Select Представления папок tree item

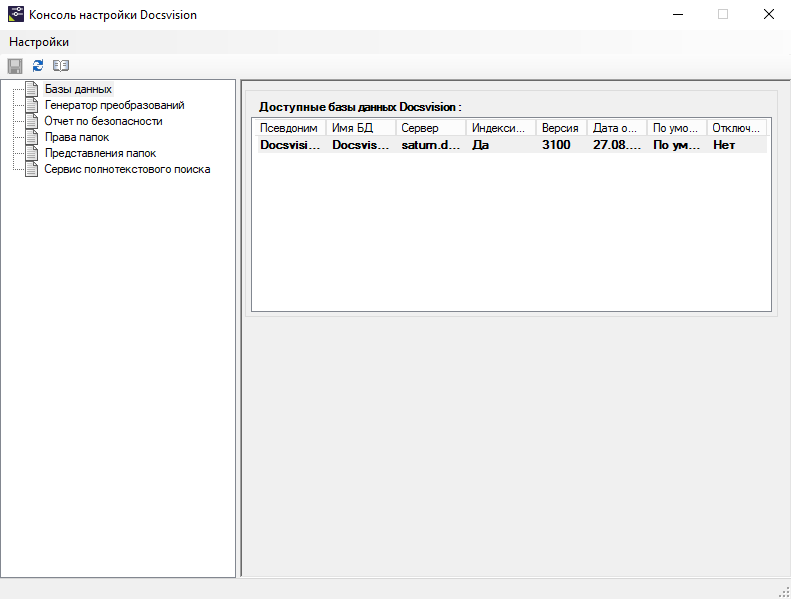pyautogui.click(x=100, y=153)
